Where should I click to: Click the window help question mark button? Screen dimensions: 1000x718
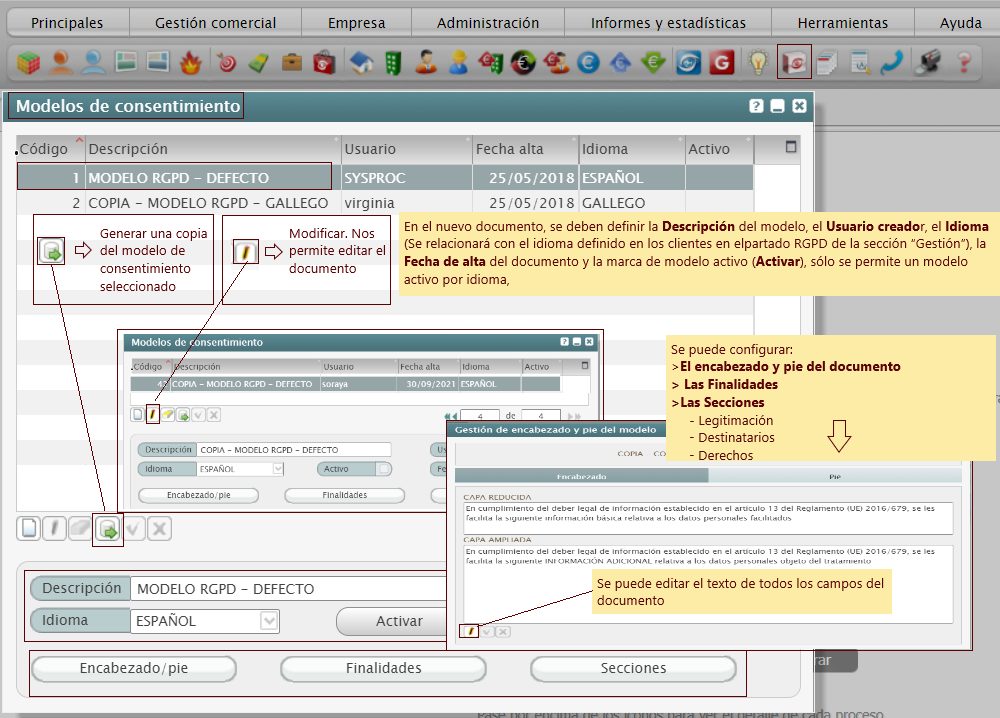[756, 106]
